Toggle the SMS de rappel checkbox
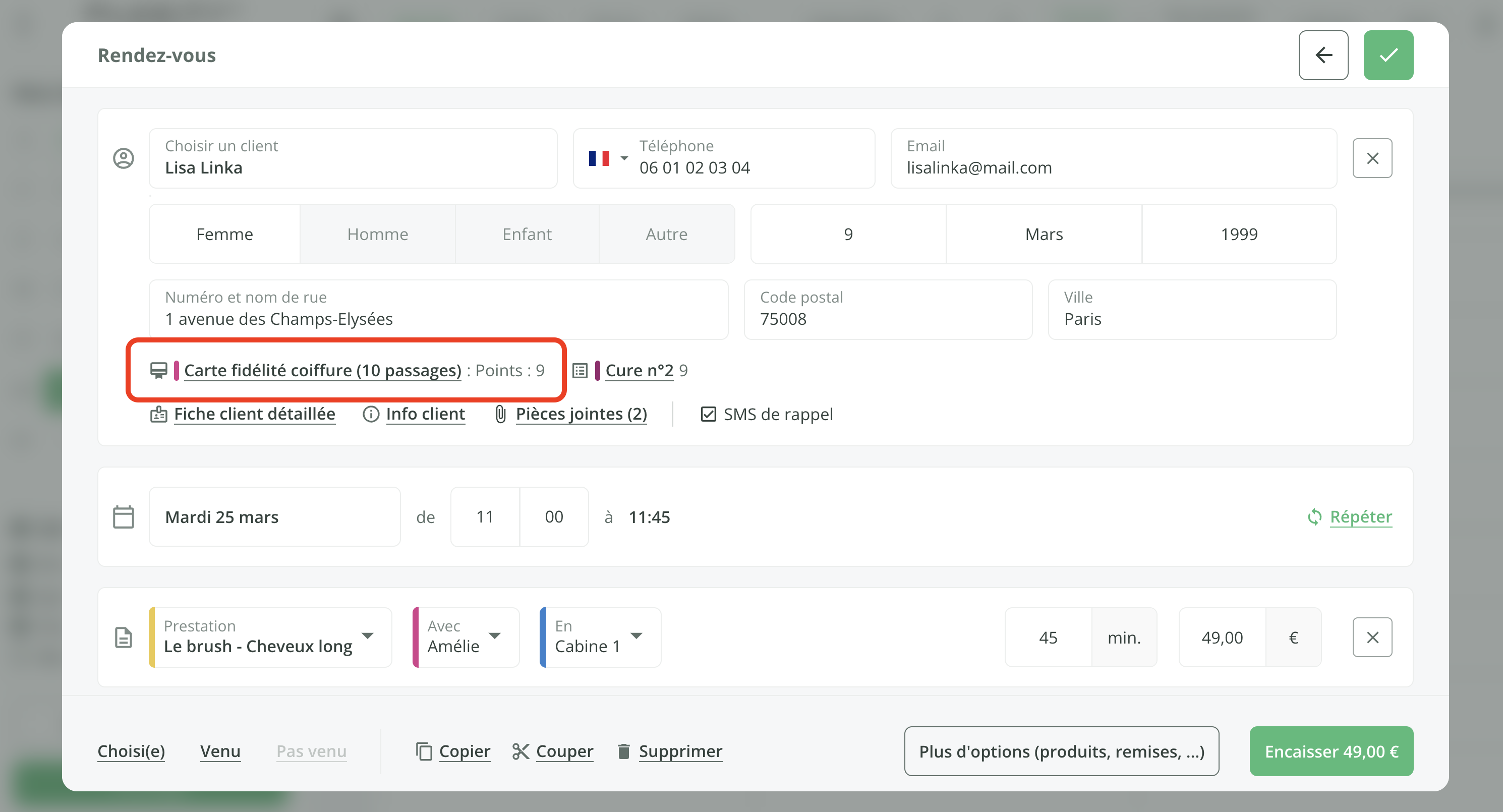Viewport: 1503px width, 812px height. point(708,414)
